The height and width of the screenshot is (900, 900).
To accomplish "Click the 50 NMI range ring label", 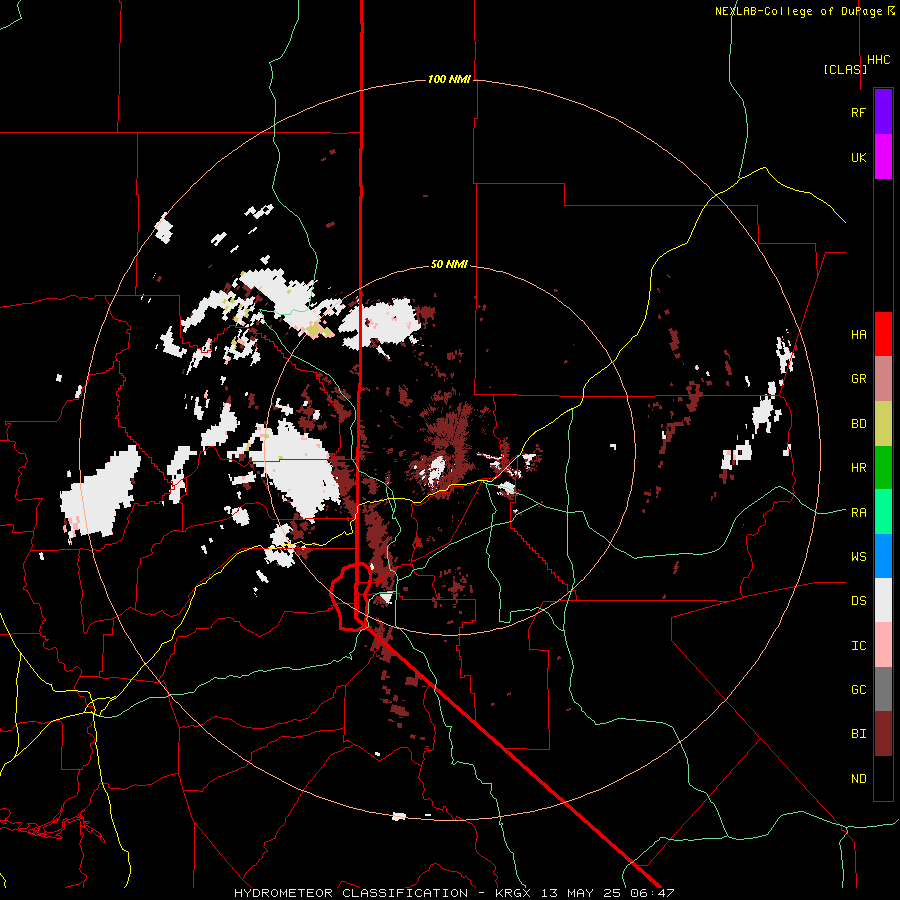I will [449, 265].
